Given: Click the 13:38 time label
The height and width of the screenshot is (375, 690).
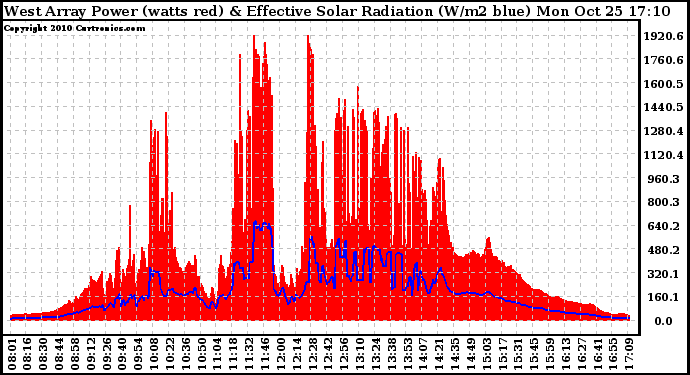Looking at the screenshot, I should coord(392,354).
